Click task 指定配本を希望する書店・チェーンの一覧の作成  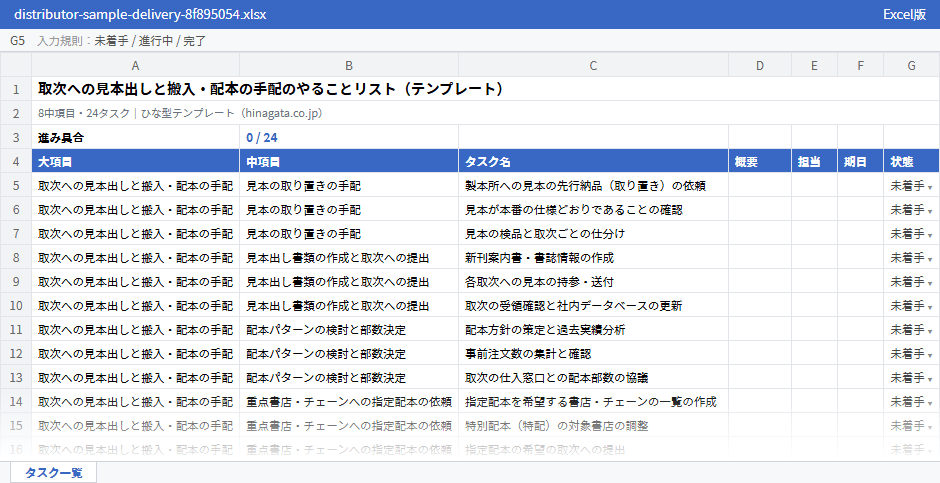click(593, 402)
